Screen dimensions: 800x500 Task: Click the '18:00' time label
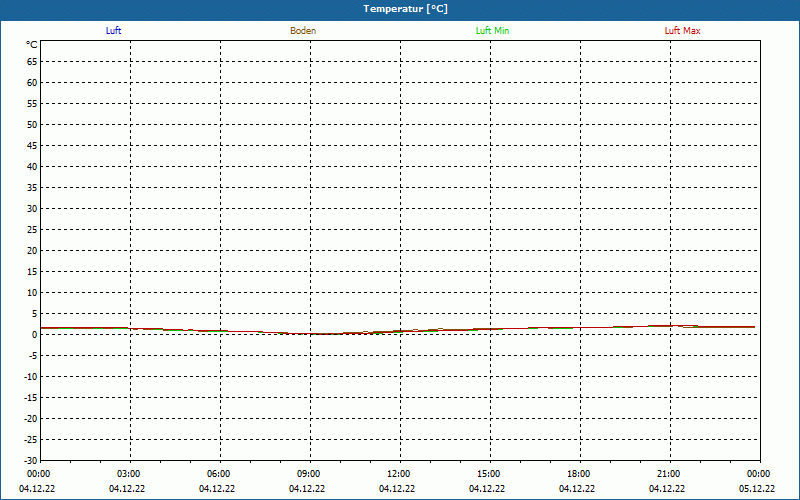tap(579, 474)
